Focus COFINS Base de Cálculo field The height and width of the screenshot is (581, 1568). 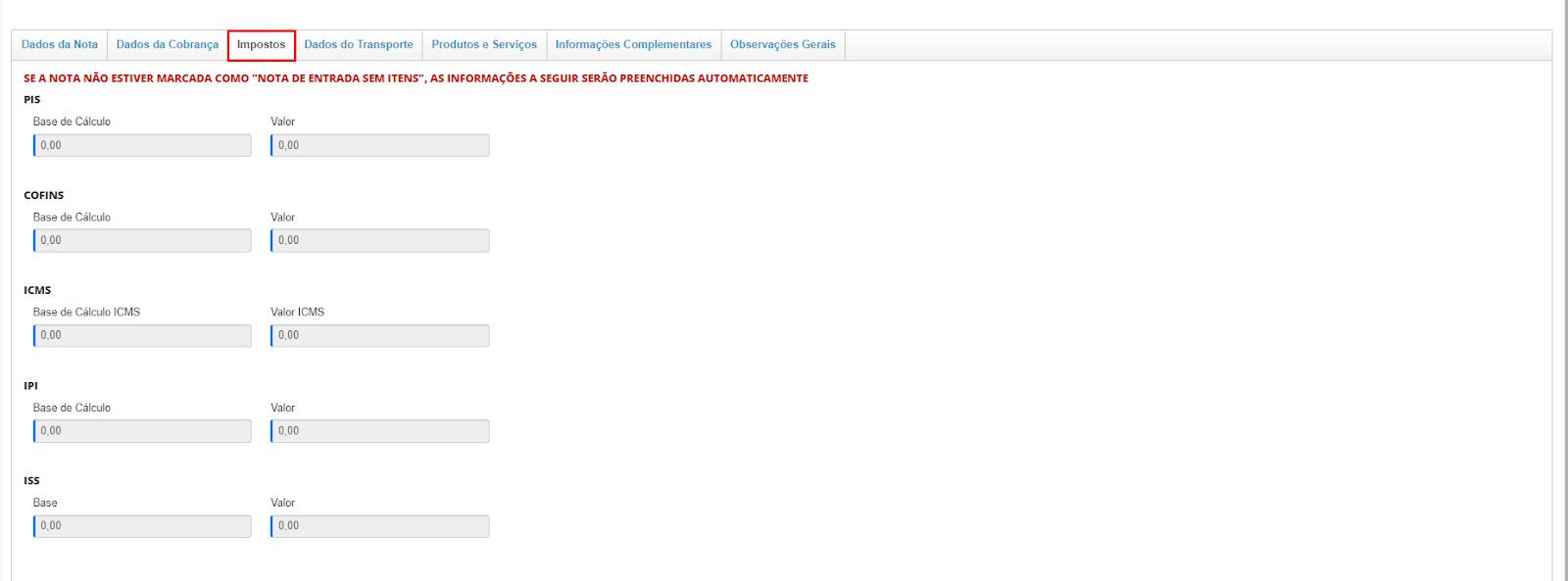pos(142,240)
